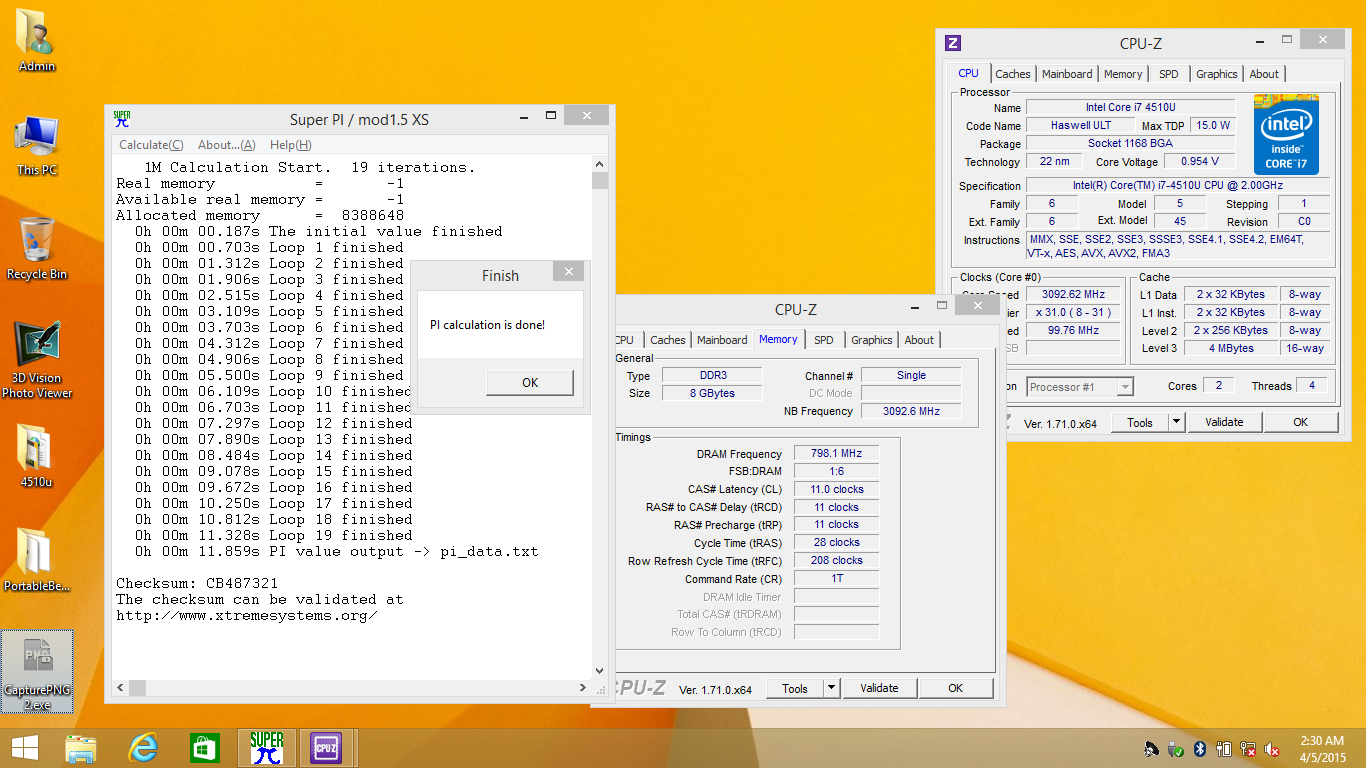Open the taskbar clock showing 2:30 AM
Viewport: 1366px width, 768px height.
click(x=1322, y=749)
